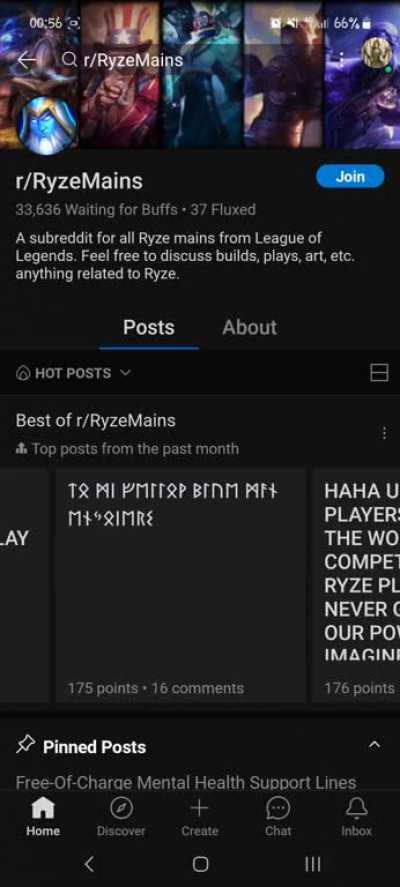Select the Posts tab
Screen dimensions: 400x887
point(149,327)
